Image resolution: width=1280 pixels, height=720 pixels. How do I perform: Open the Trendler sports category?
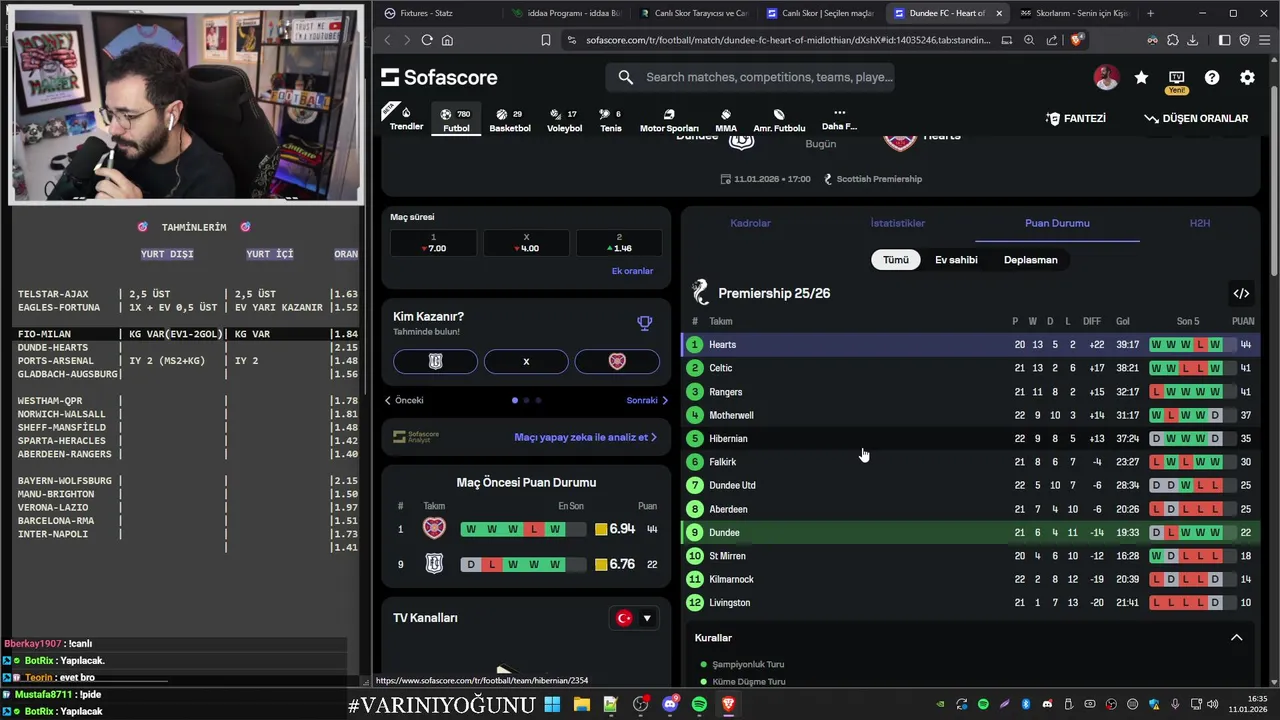[406, 118]
